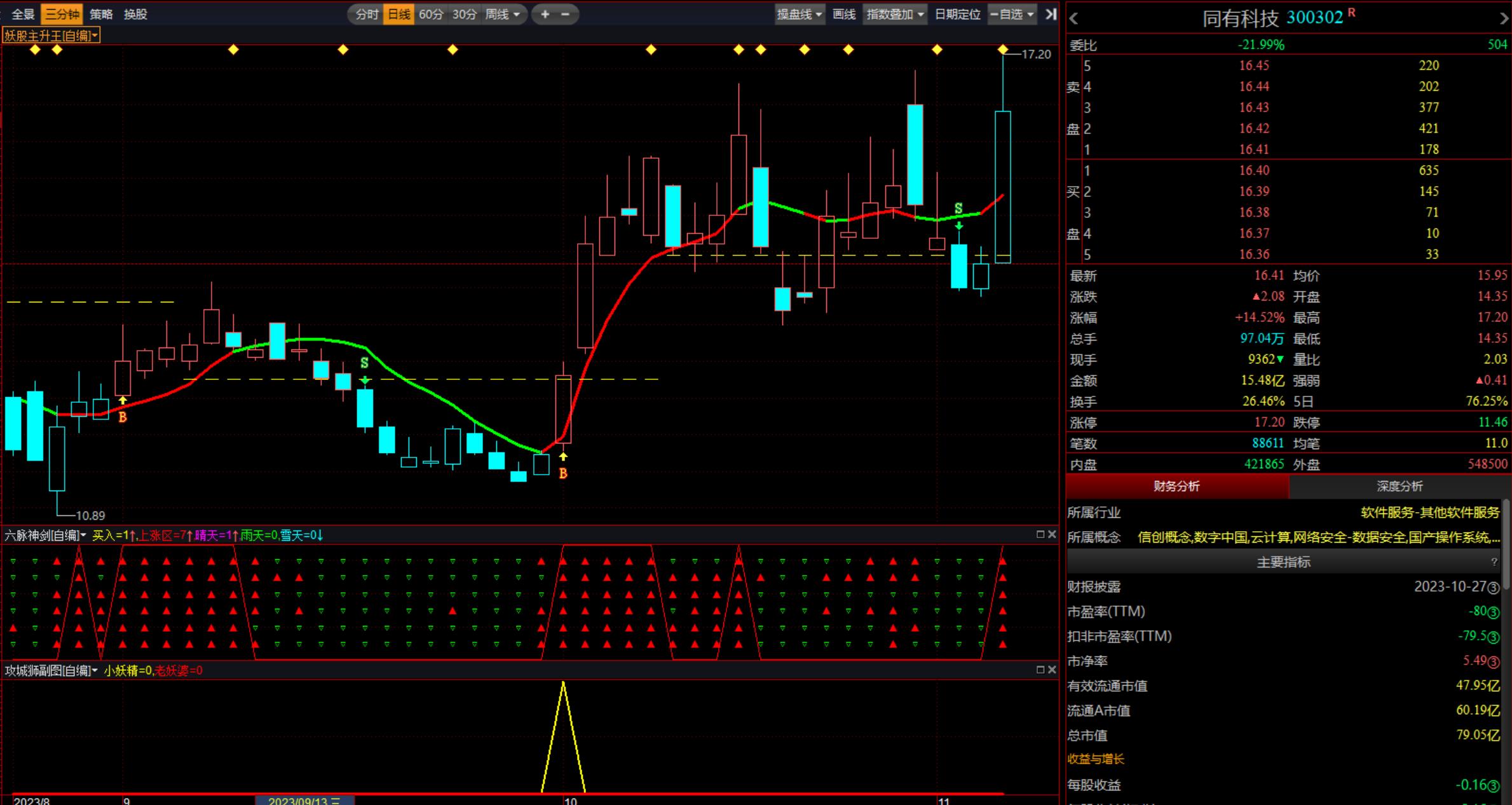Switch chart period to 60分
This screenshot has width=1512, height=805.
point(431,14)
